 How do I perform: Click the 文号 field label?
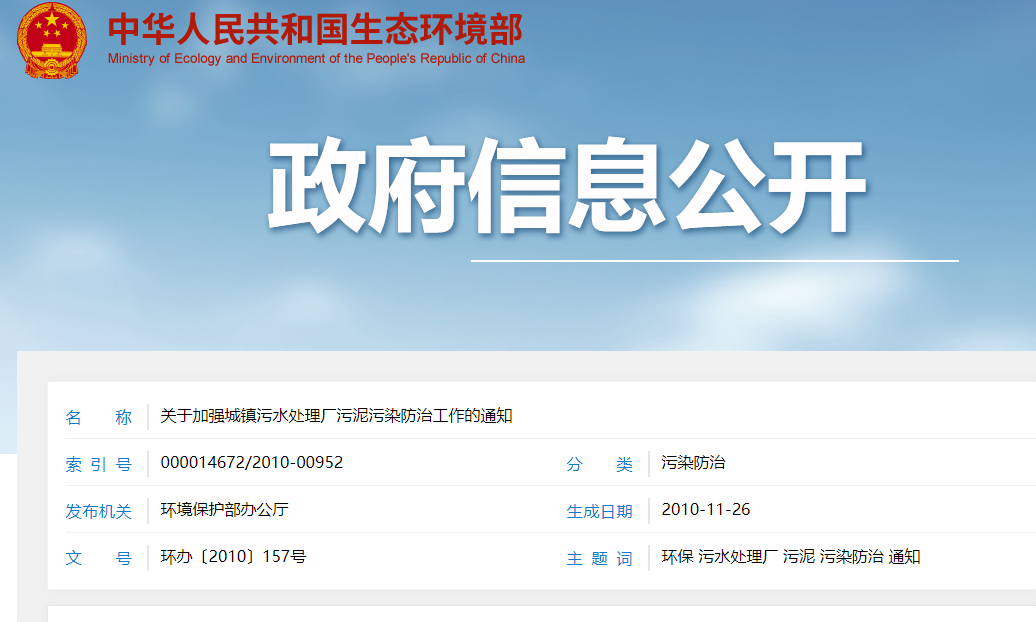98,558
